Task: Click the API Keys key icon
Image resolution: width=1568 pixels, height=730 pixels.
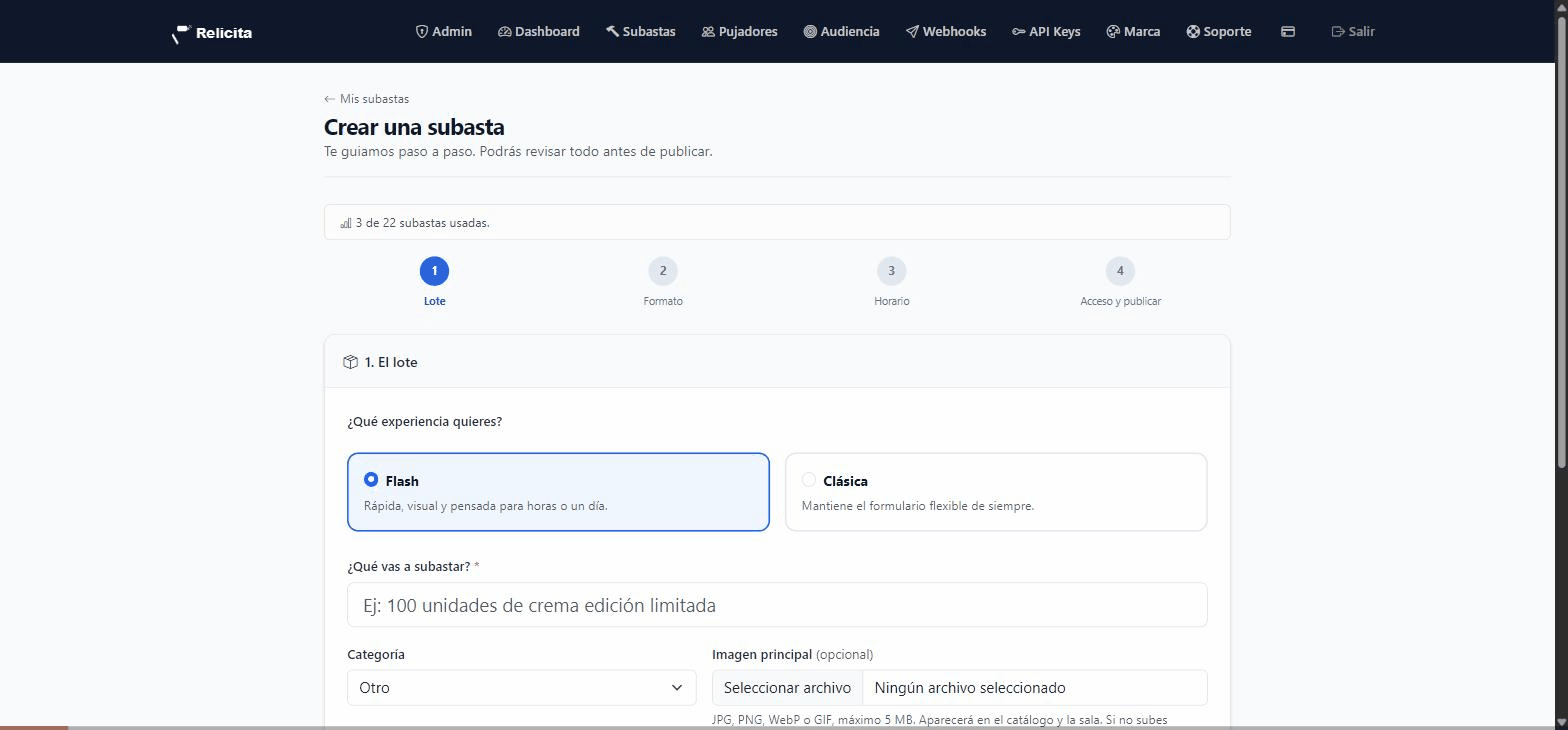Action: coord(1018,31)
